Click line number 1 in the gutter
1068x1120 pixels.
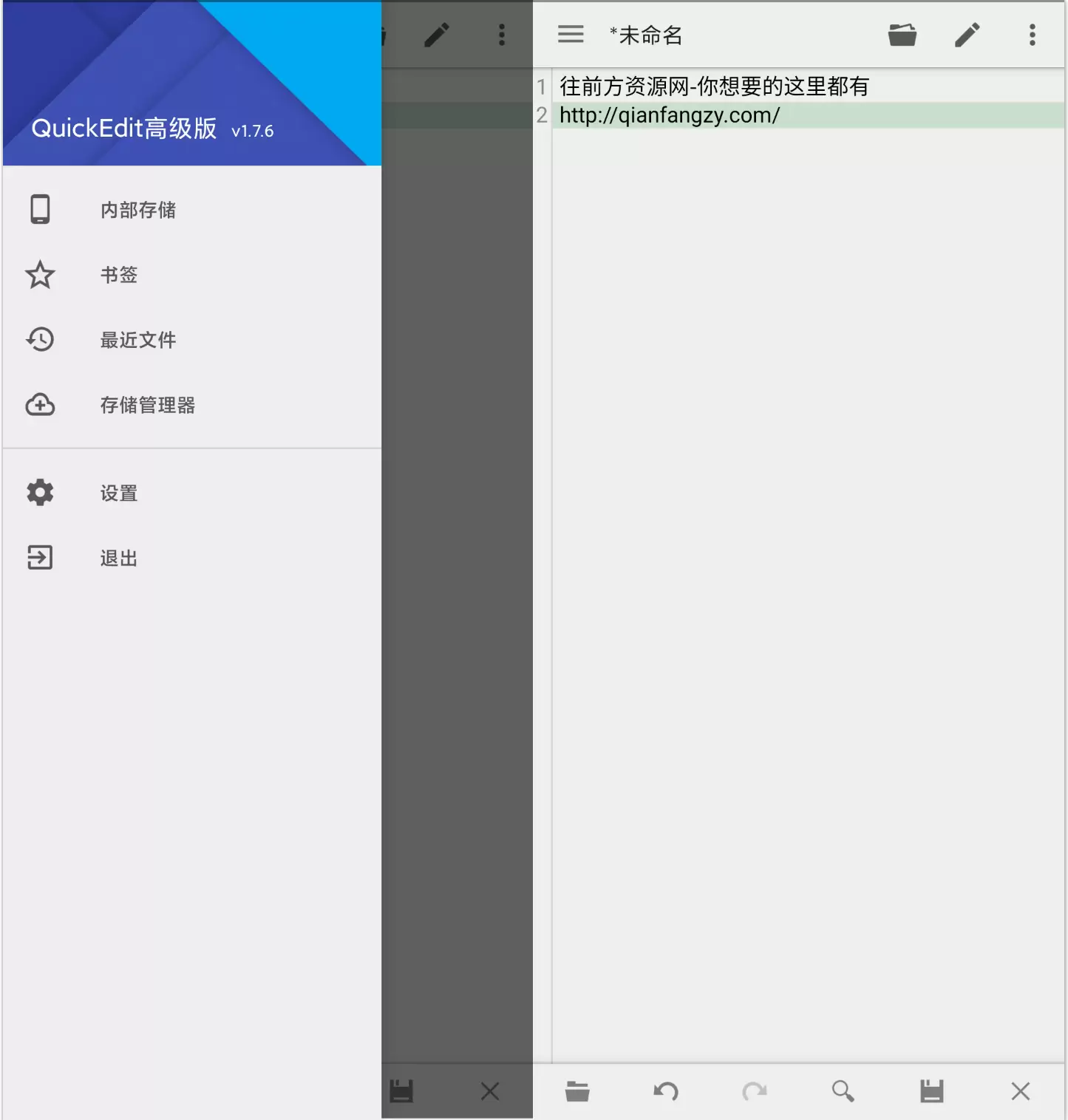coord(542,86)
